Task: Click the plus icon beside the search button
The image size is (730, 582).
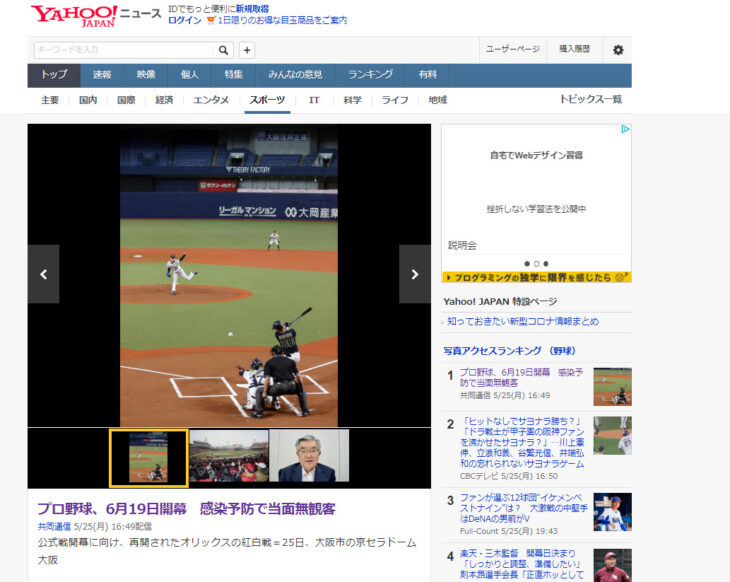Action: click(x=247, y=50)
